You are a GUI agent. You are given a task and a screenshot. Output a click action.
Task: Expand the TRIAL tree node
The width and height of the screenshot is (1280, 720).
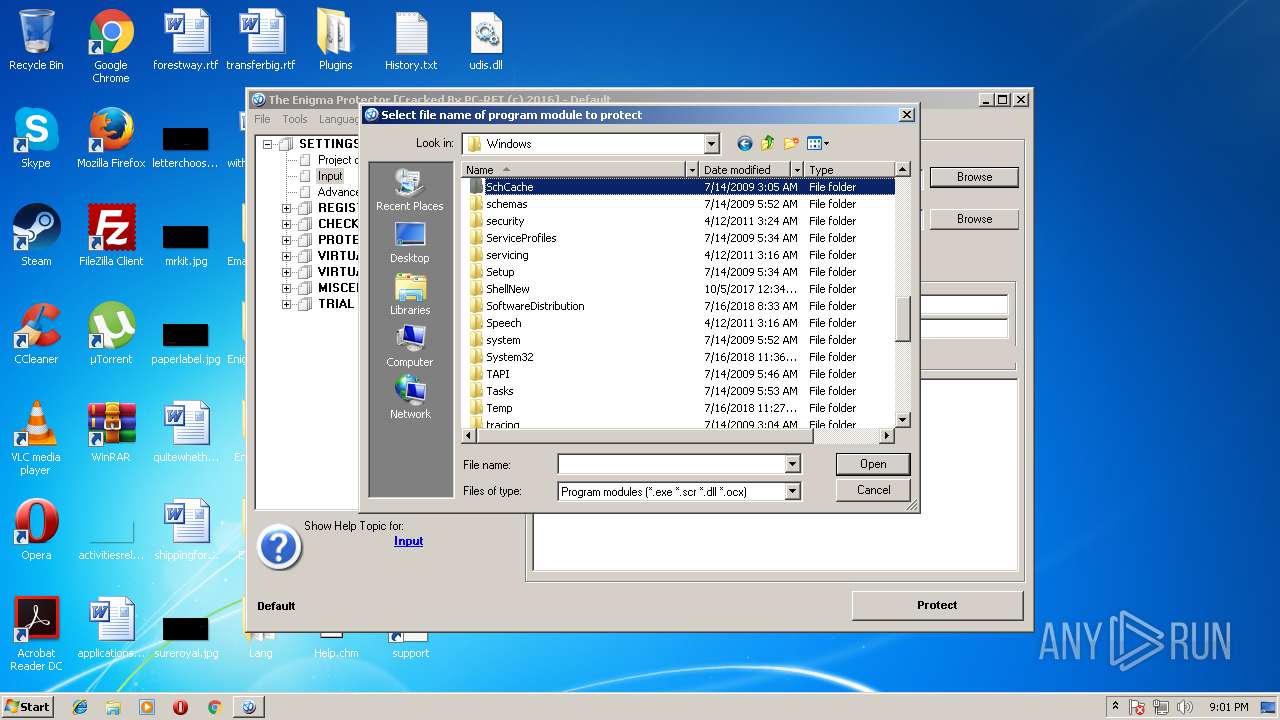(x=286, y=304)
